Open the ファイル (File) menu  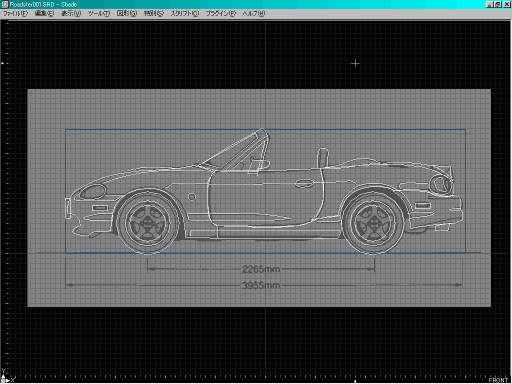15,13
